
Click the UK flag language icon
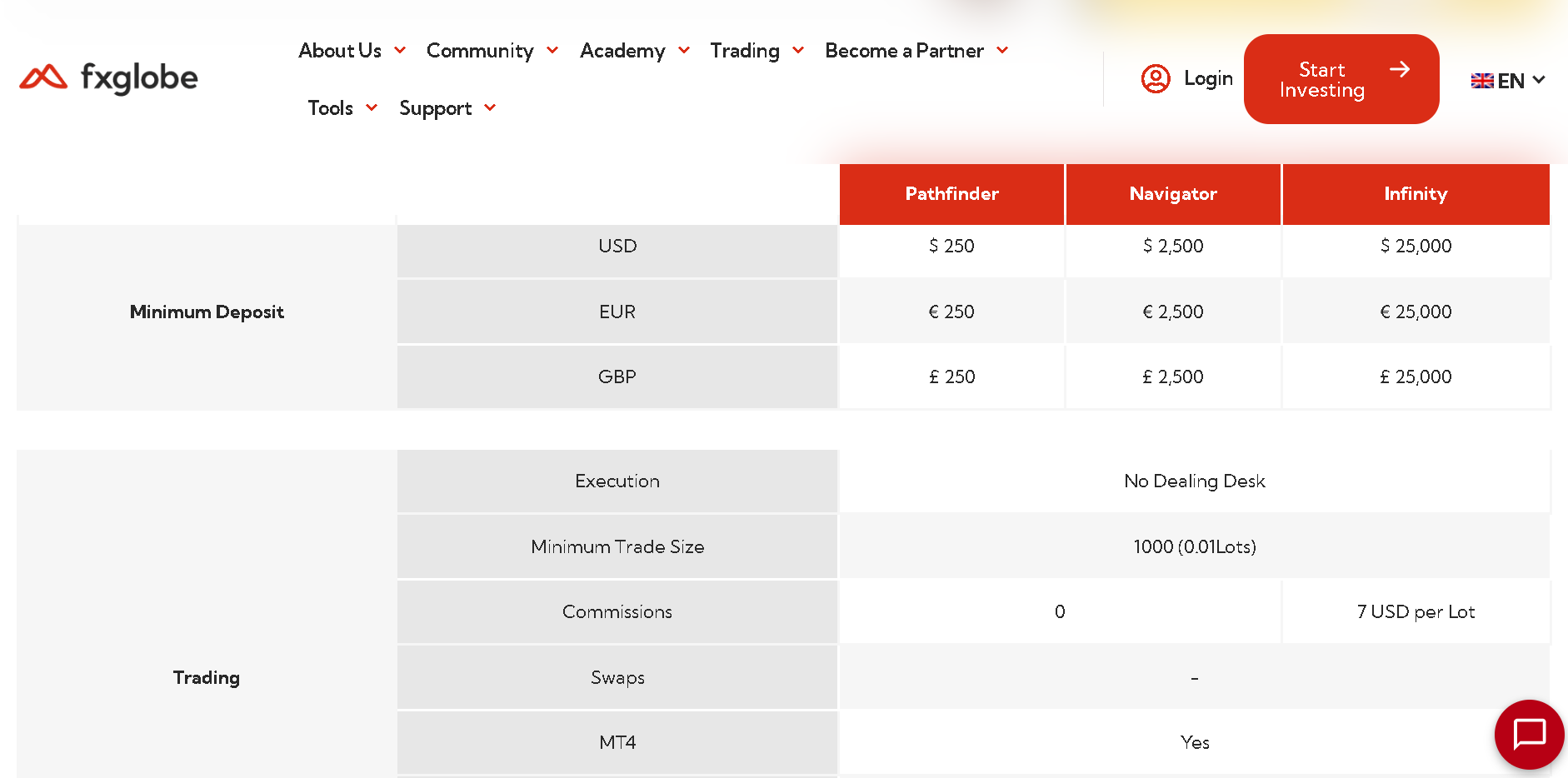click(x=1482, y=81)
